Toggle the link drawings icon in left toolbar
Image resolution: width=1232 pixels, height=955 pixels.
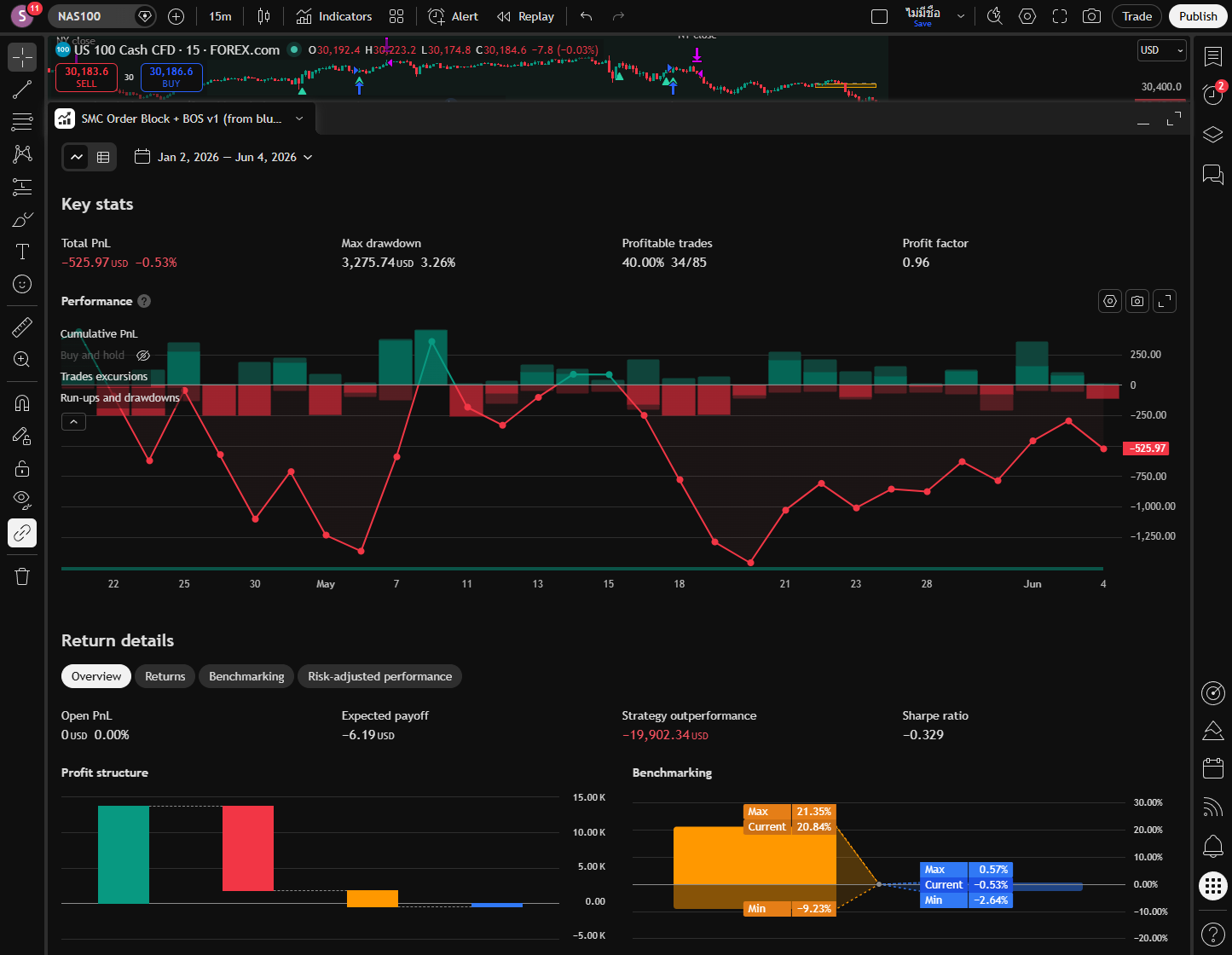click(22, 533)
